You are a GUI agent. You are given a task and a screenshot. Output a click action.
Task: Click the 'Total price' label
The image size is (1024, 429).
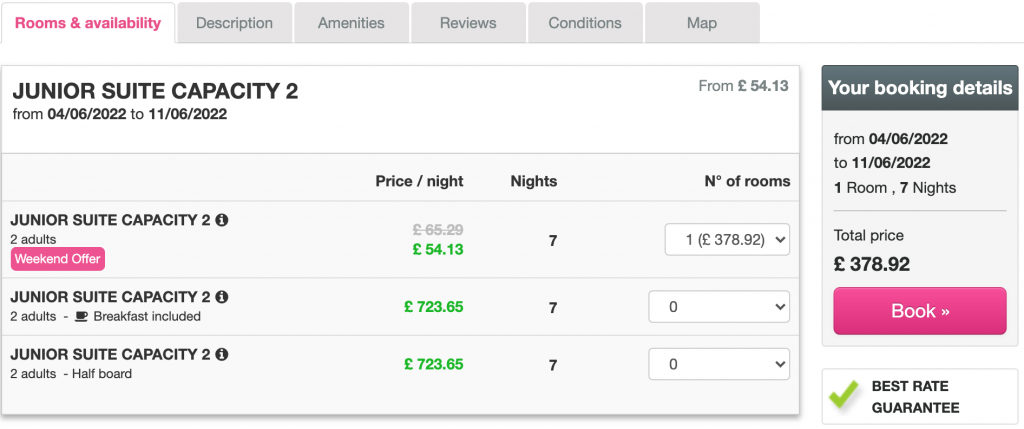click(x=869, y=235)
